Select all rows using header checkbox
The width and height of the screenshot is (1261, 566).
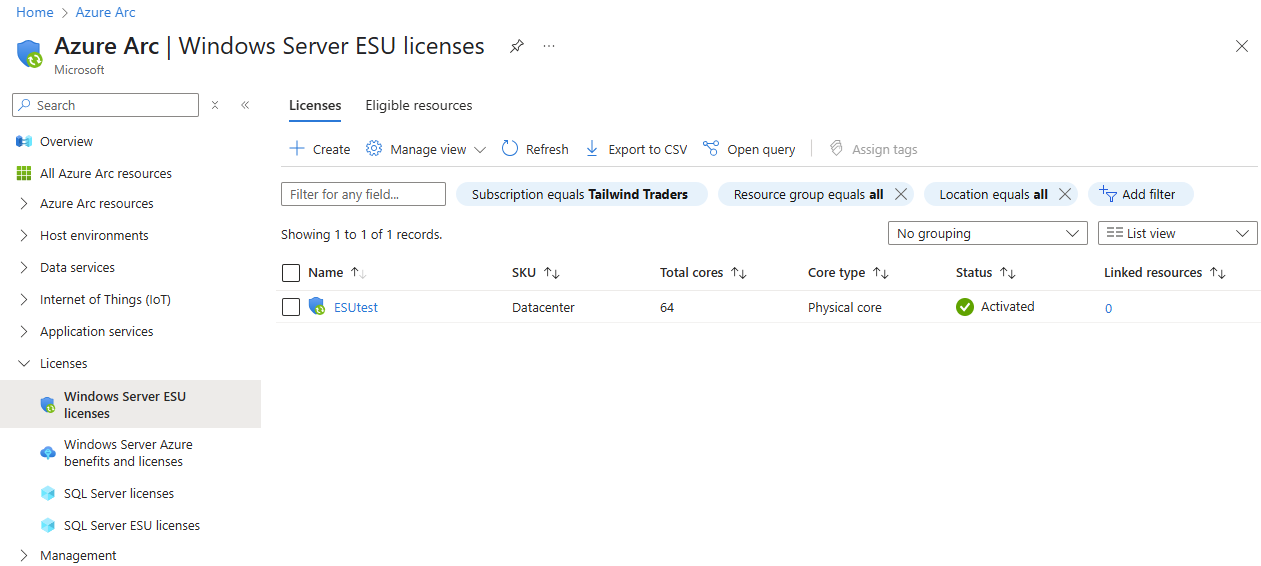point(291,273)
